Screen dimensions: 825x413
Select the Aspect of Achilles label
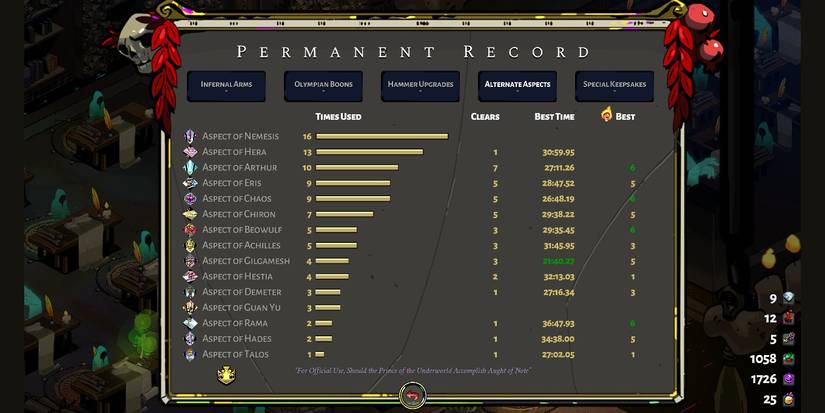[x=241, y=245]
